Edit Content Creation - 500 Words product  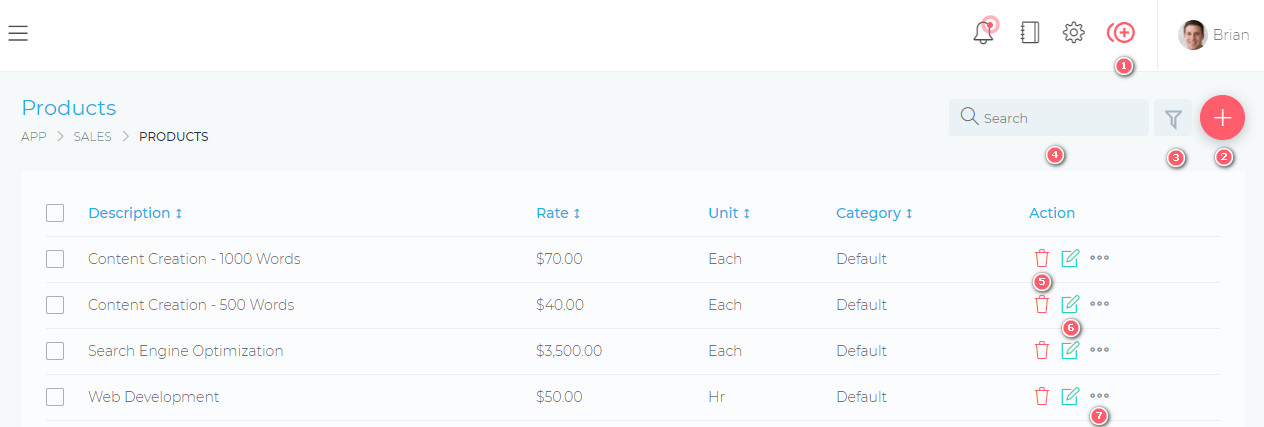pos(1070,304)
